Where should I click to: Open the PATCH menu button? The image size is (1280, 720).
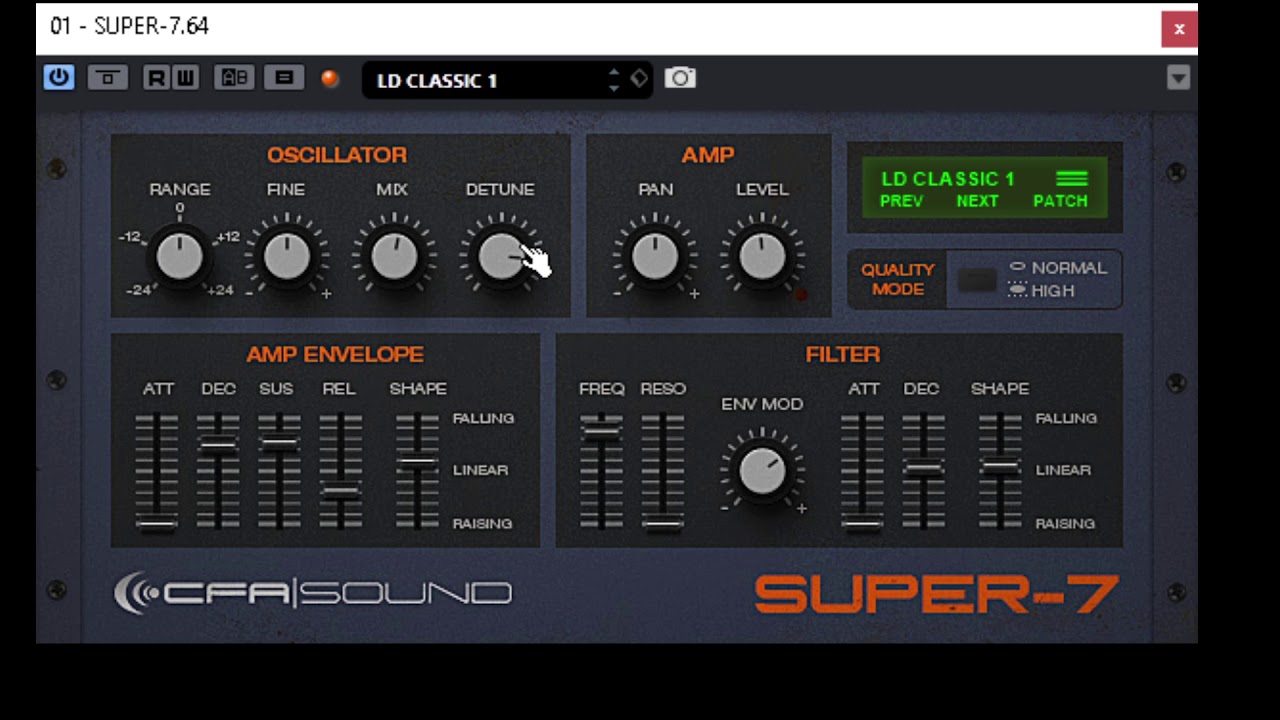coord(1060,201)
